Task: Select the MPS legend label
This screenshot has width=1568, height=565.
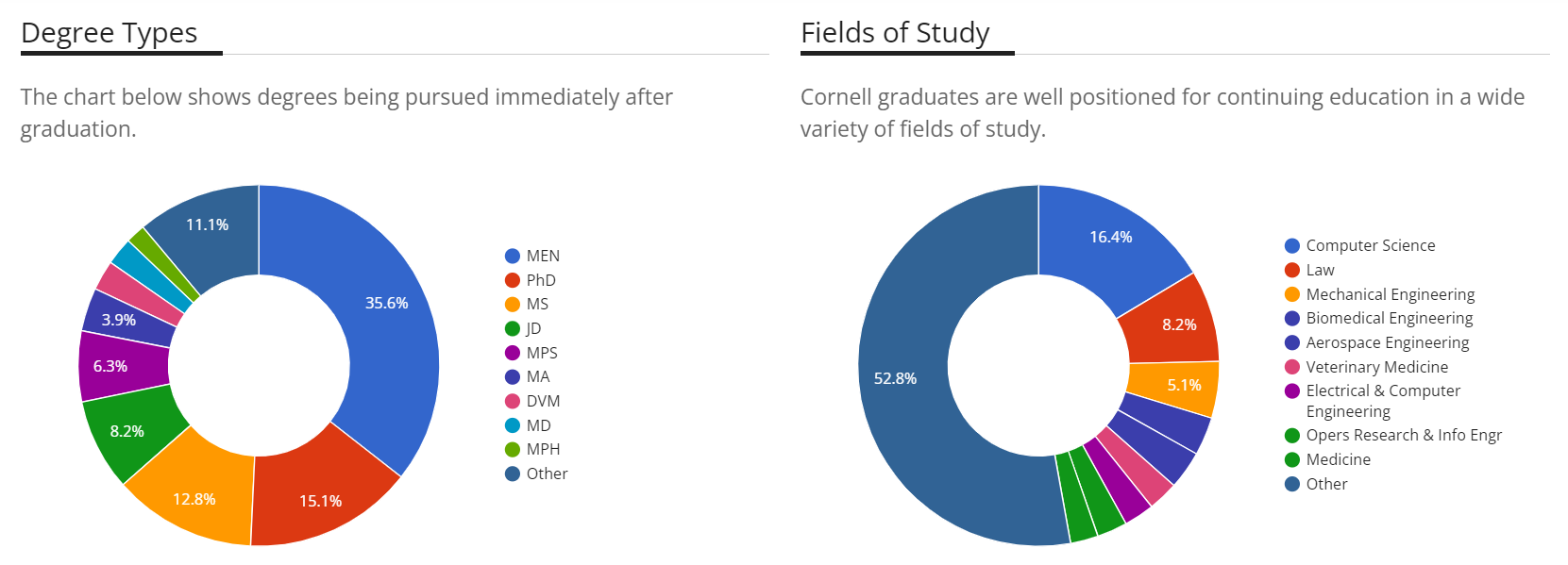Action: click(x=542, y=353)
